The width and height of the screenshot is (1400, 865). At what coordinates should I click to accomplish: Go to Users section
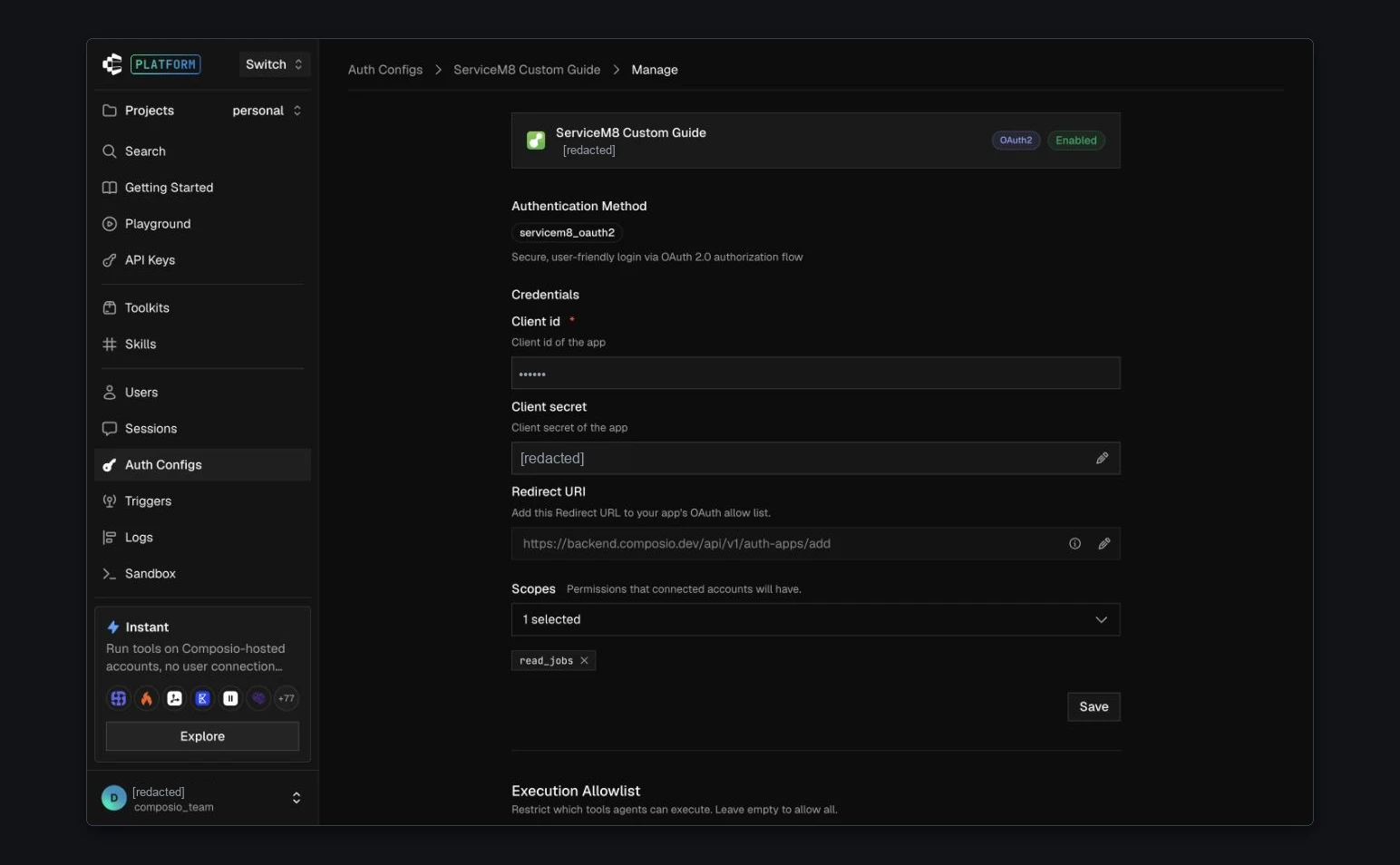(x=202, y=393)
